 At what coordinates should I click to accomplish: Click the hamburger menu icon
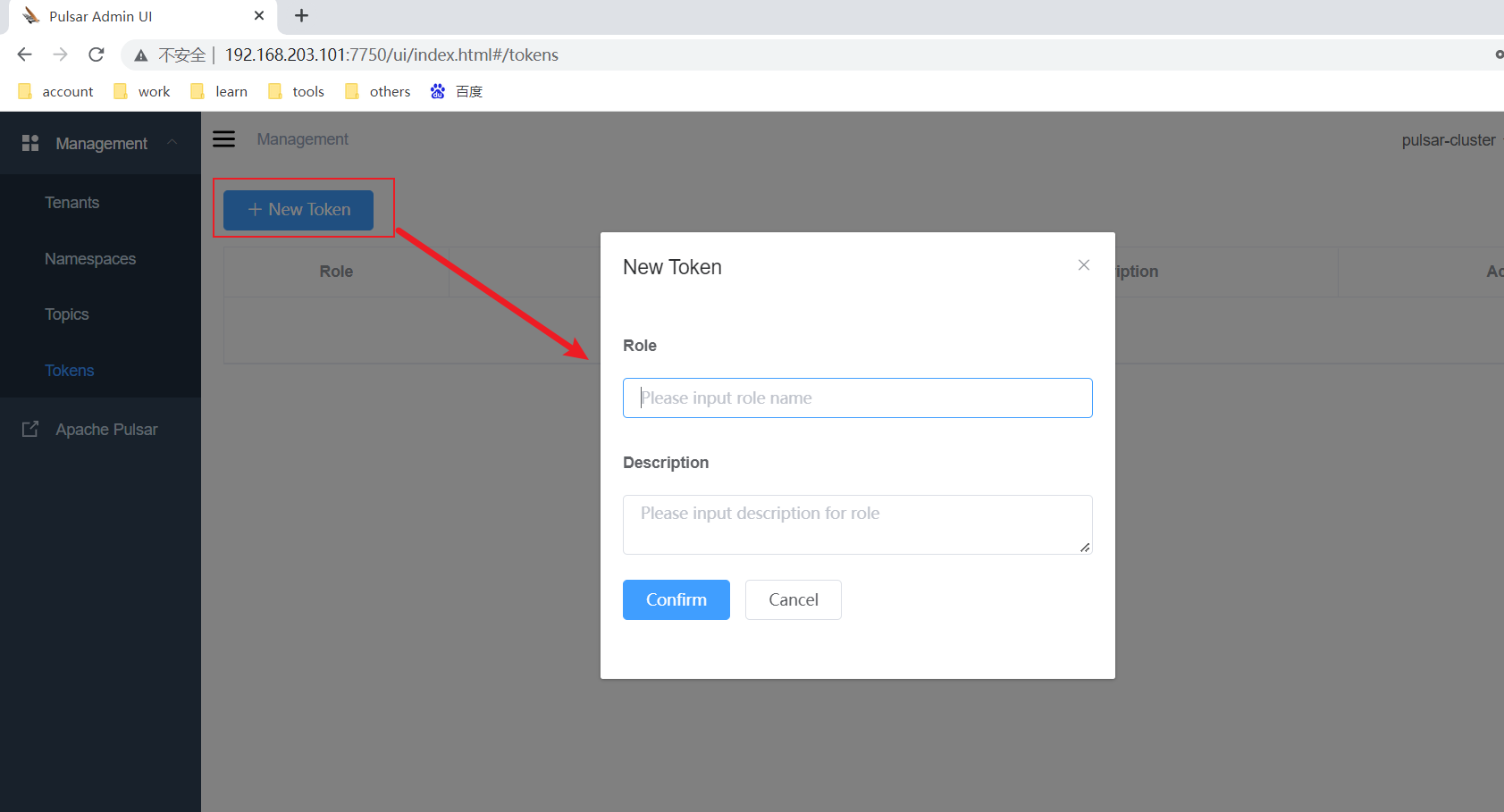coord(223,138)
